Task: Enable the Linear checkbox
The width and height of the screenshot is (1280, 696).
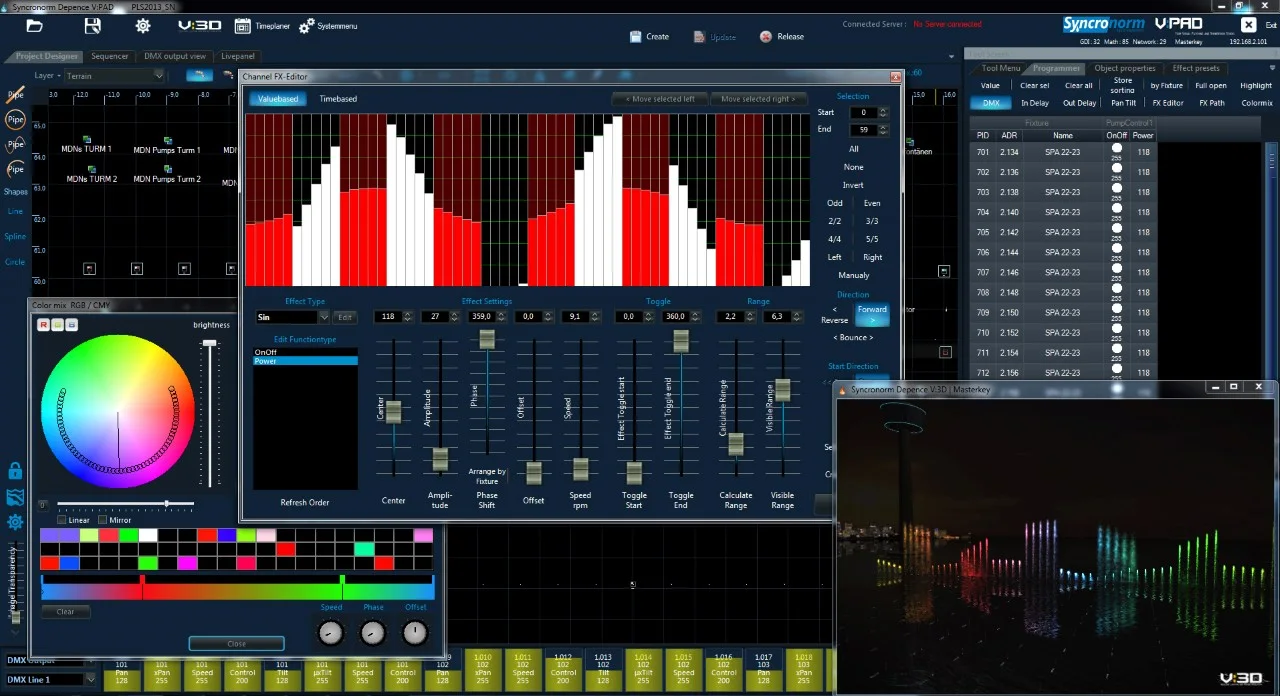Action: pos(62,520)
